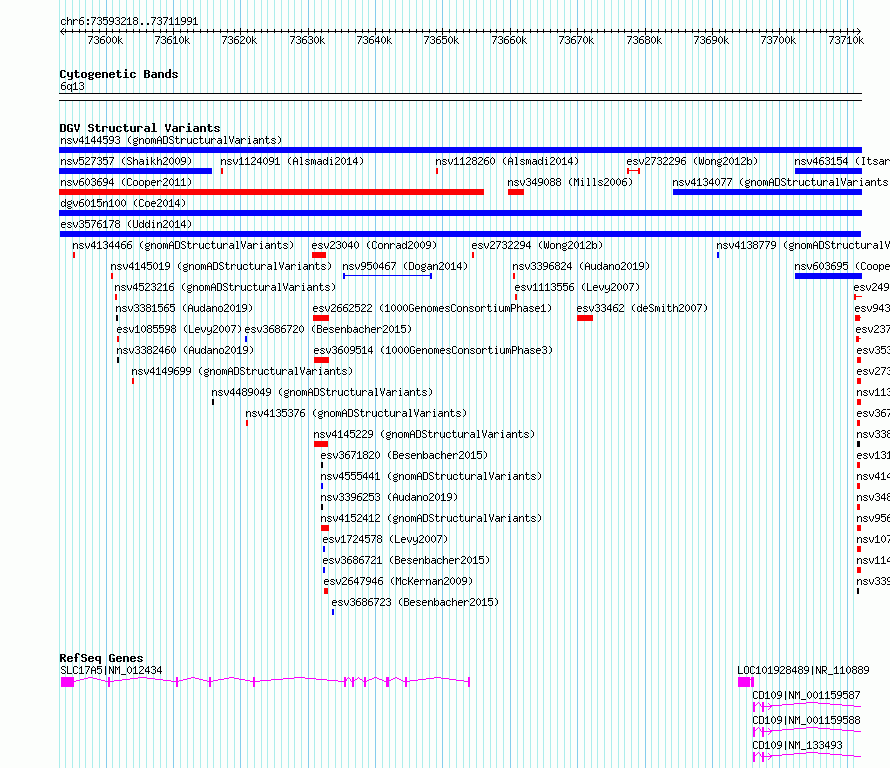Select nsv4138779 variant label

(803, 245)
